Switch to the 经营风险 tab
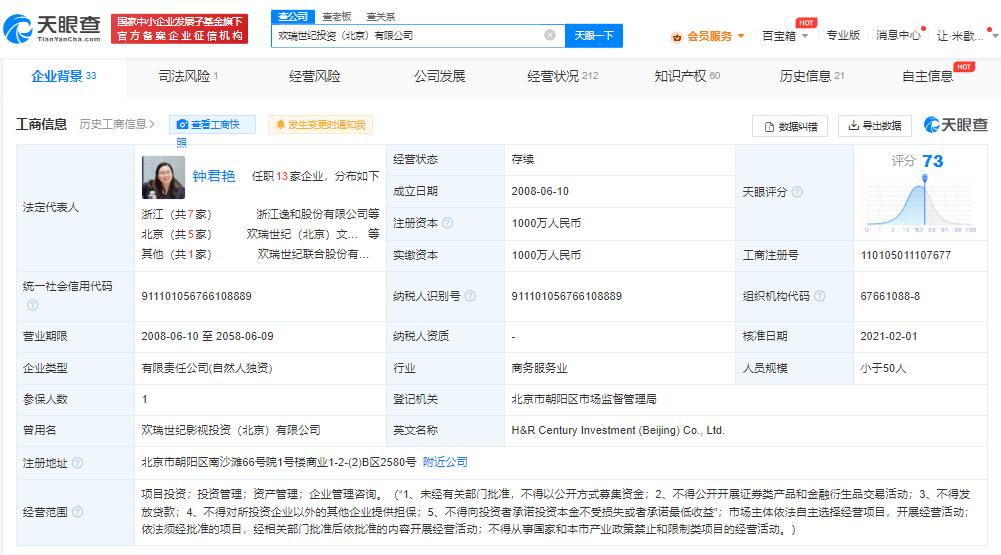This screenshot has height=555, width=1001. pos(314,77)
